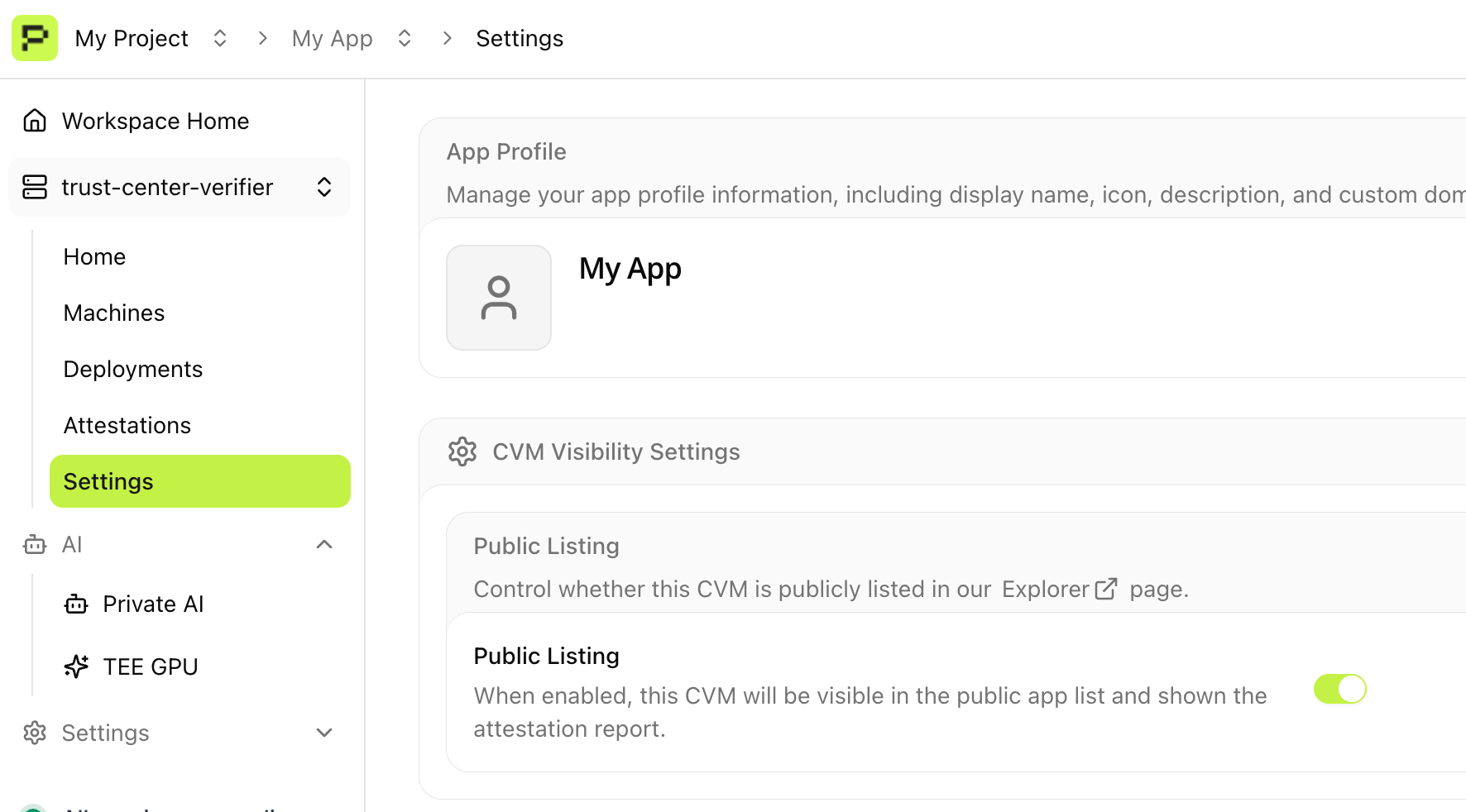Expand the Settings sidebar section

coord(324,733)
